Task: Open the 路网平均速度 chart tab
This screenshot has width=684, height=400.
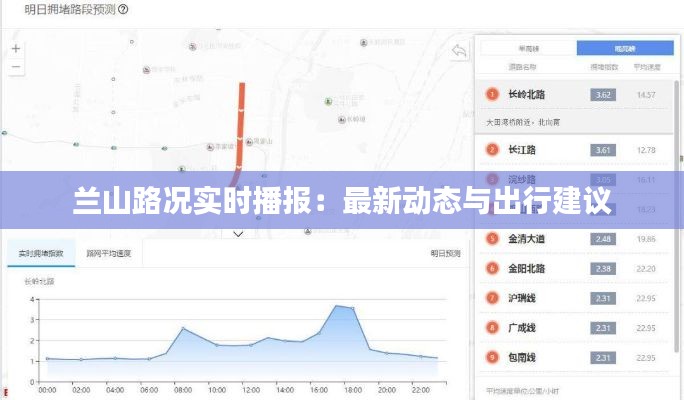Action: (x=109, y=253)
